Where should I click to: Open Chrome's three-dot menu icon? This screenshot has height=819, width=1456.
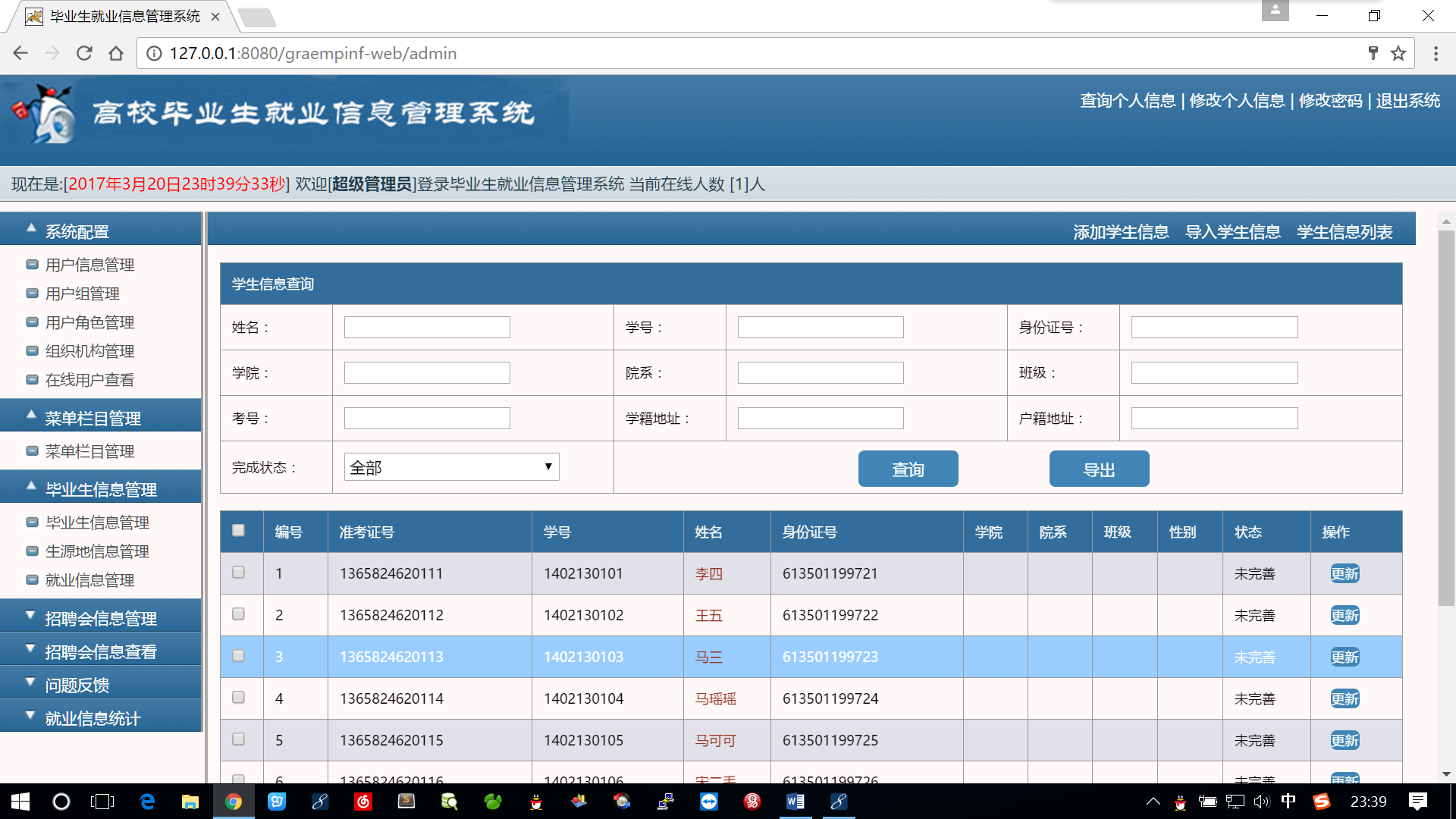(x=1436, y=53)
